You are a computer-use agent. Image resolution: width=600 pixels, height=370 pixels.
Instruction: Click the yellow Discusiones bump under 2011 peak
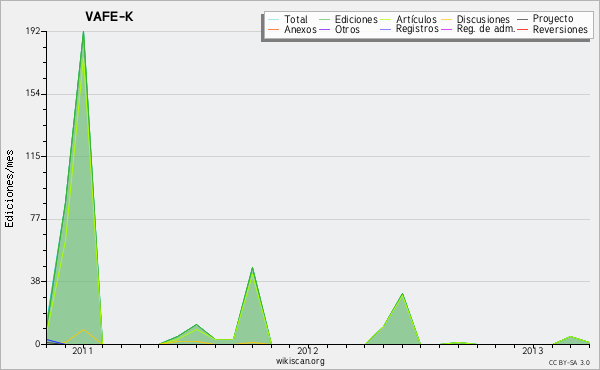click(x=83, y=330)
